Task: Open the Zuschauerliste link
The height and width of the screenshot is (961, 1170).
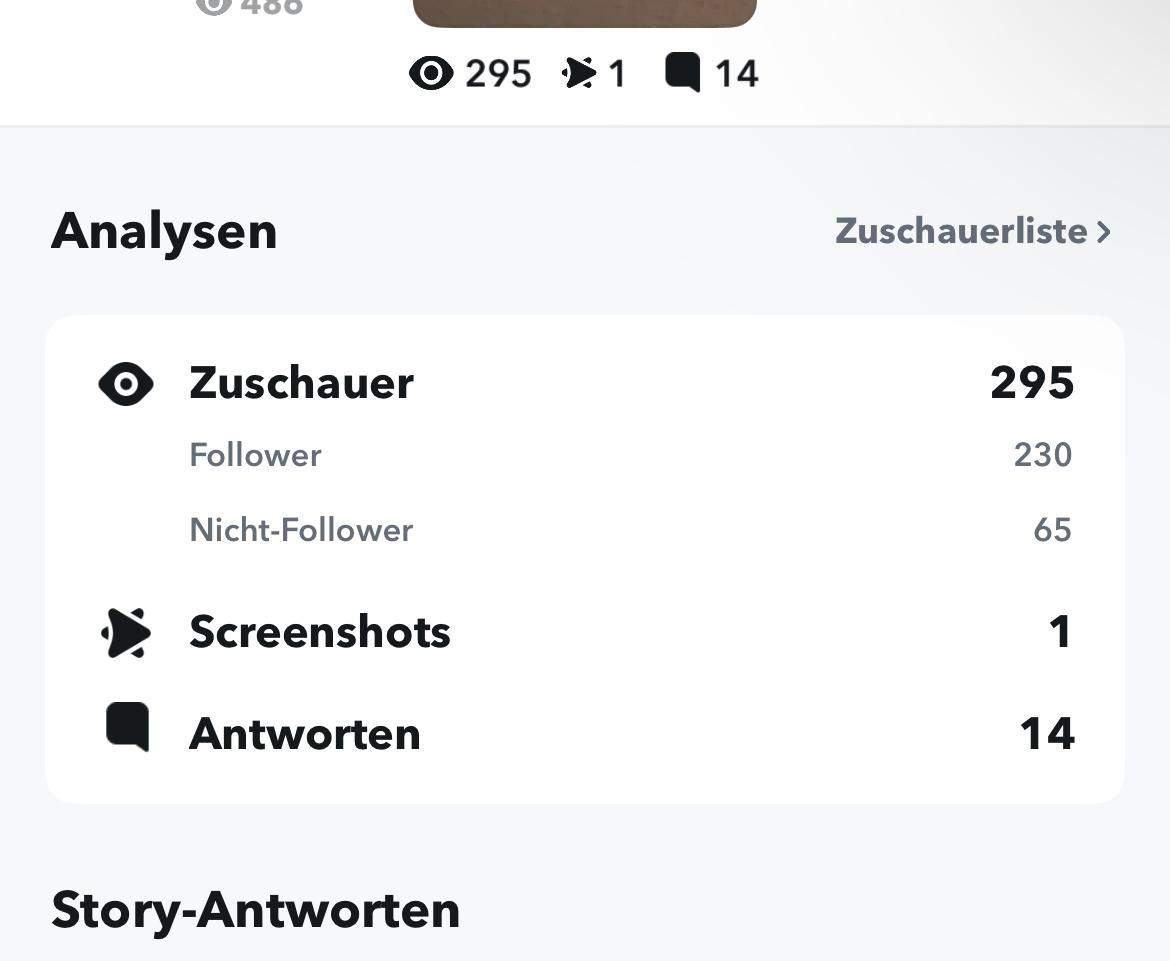Action: (960, 231)
